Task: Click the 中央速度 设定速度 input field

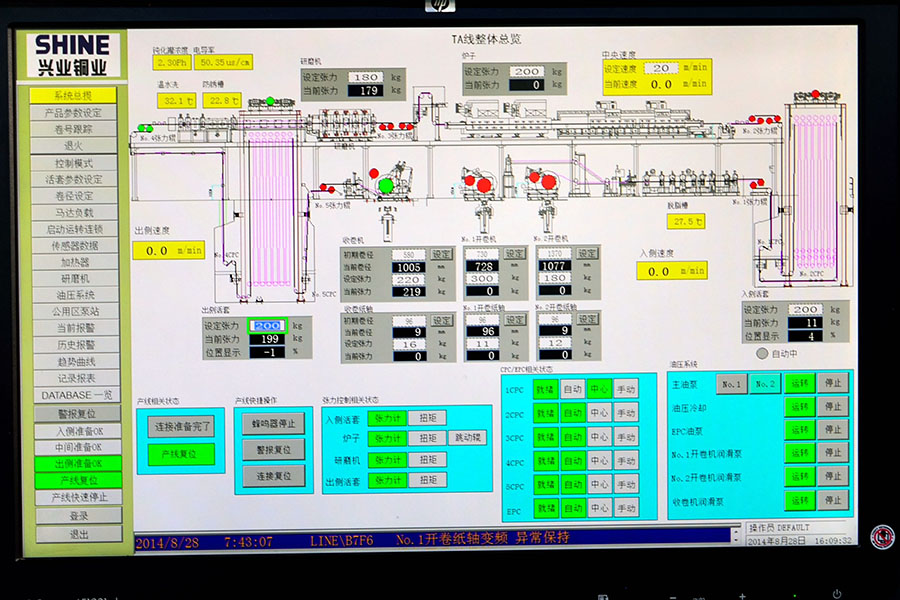Action: (x=660, y=68)
